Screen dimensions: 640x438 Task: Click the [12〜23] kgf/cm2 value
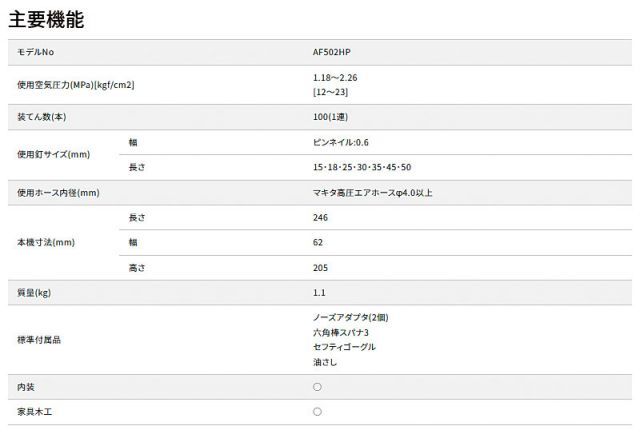point(331,92)
